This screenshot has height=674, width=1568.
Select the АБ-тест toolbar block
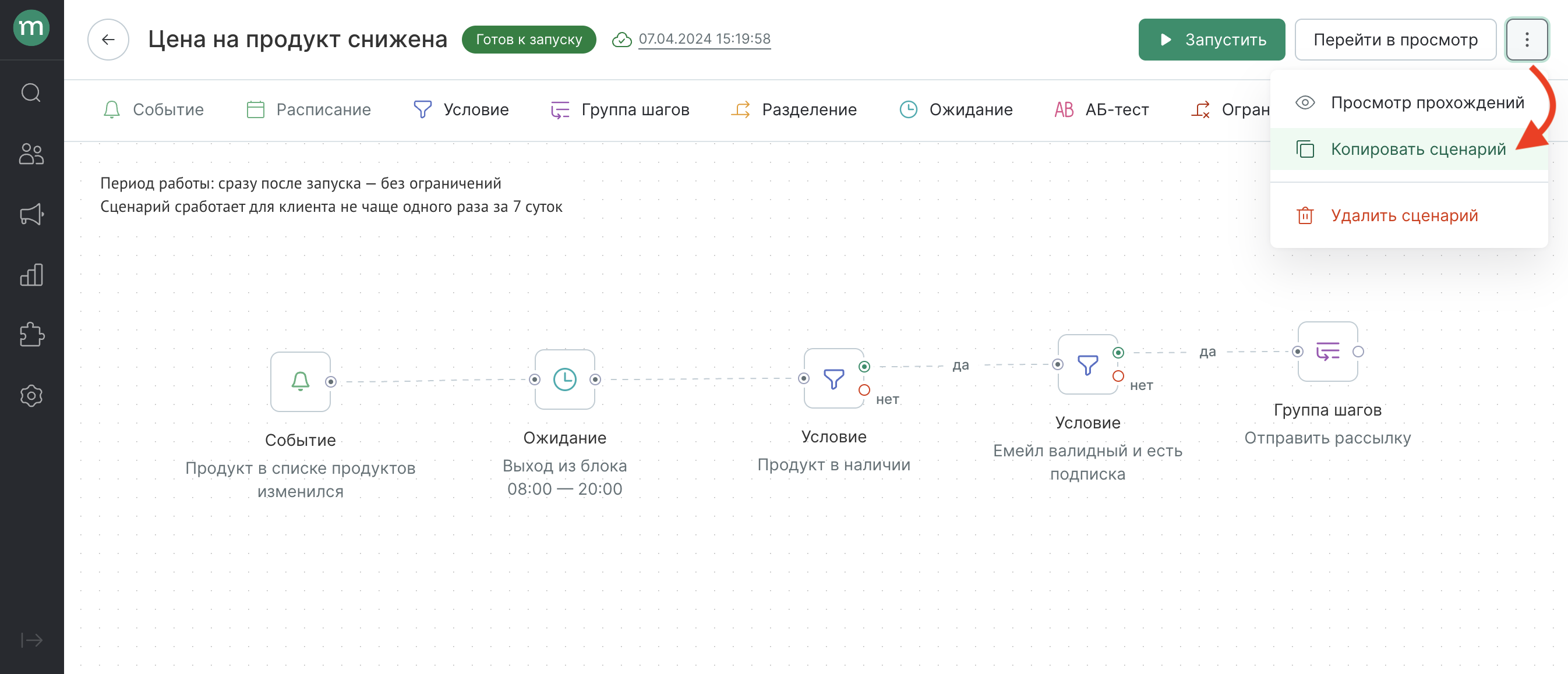[x=1102, y=109]
